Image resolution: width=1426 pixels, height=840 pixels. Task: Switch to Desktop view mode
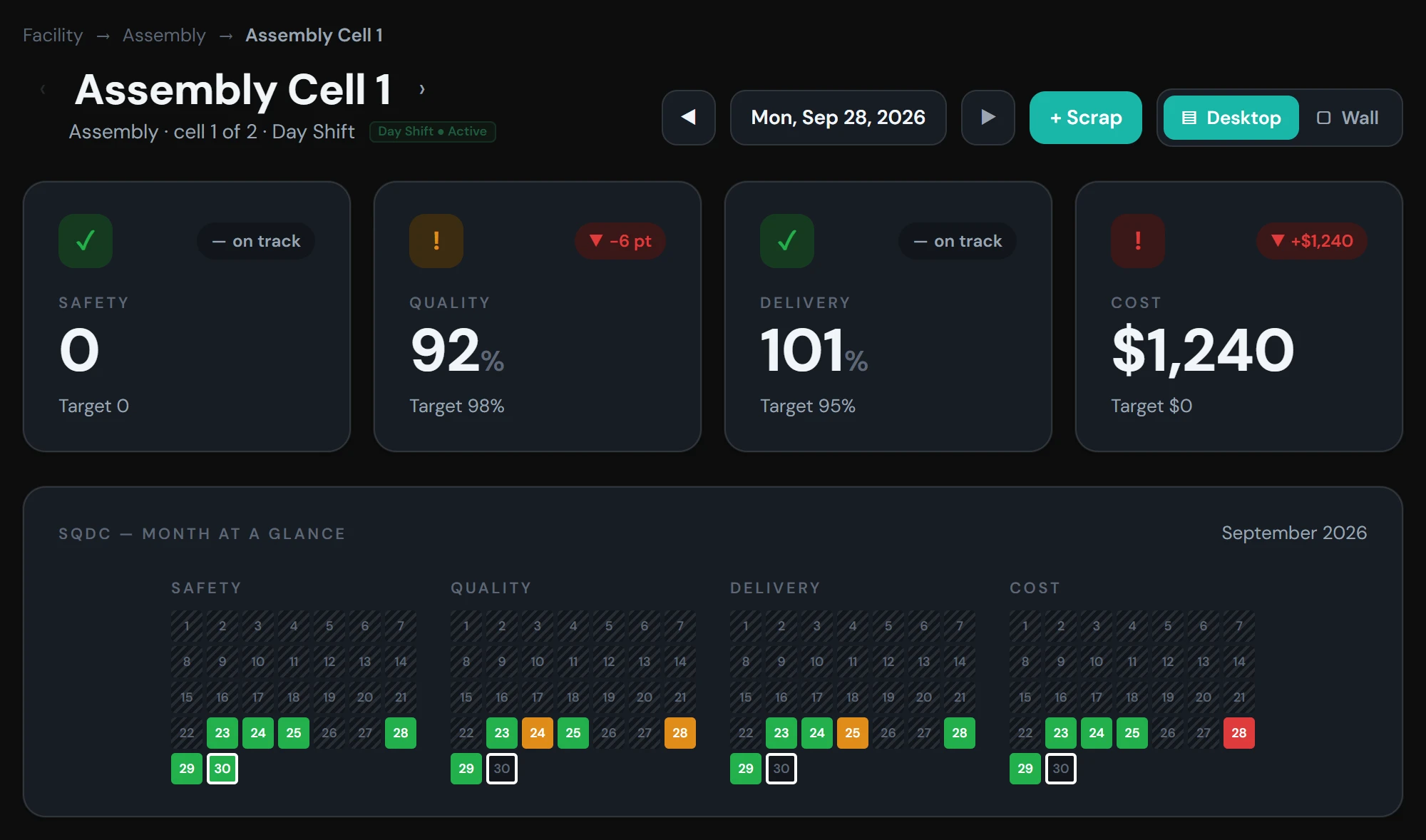pos(1231,118)
